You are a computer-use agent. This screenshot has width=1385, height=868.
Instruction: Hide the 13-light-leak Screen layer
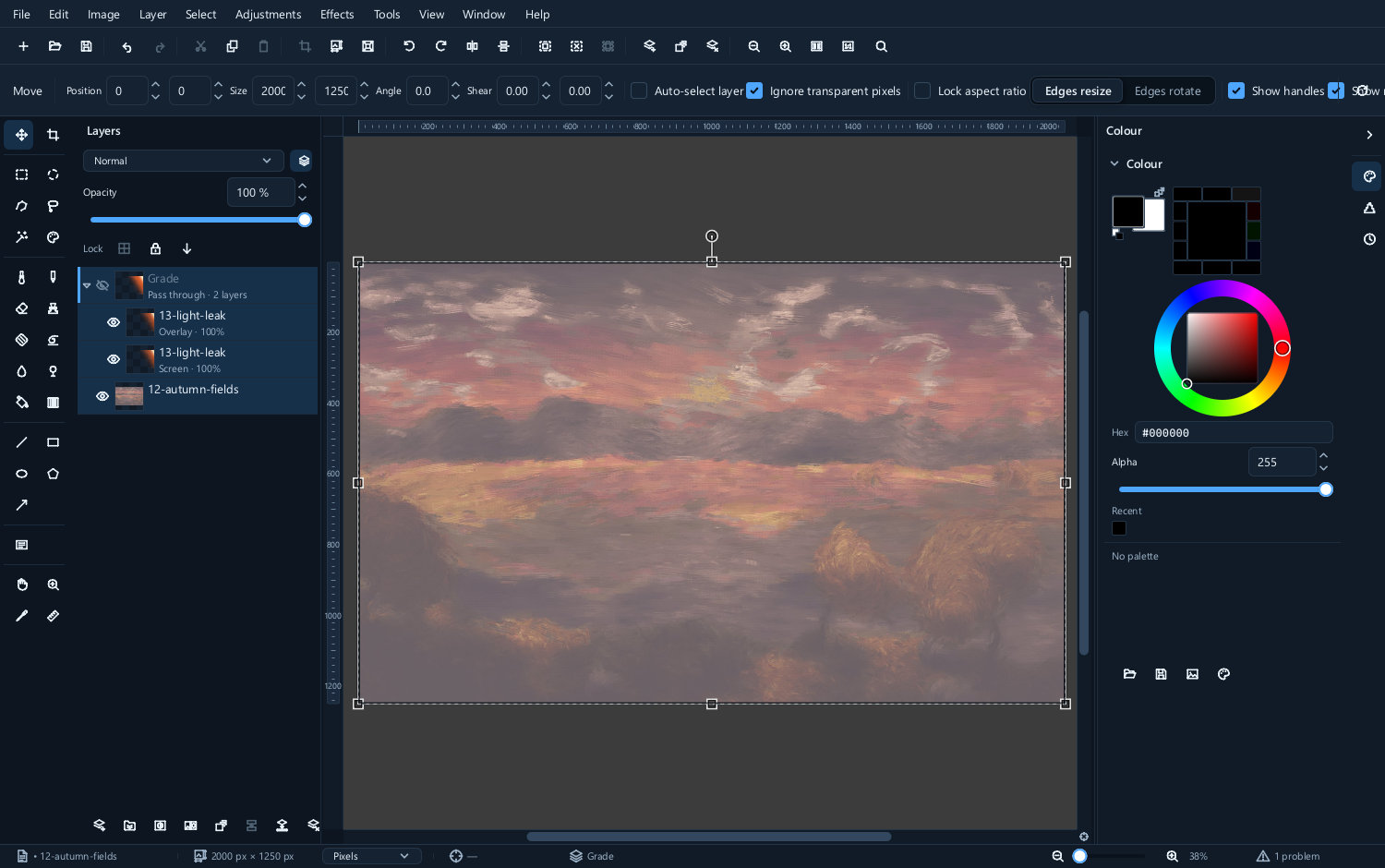click(x=114, y=359)
